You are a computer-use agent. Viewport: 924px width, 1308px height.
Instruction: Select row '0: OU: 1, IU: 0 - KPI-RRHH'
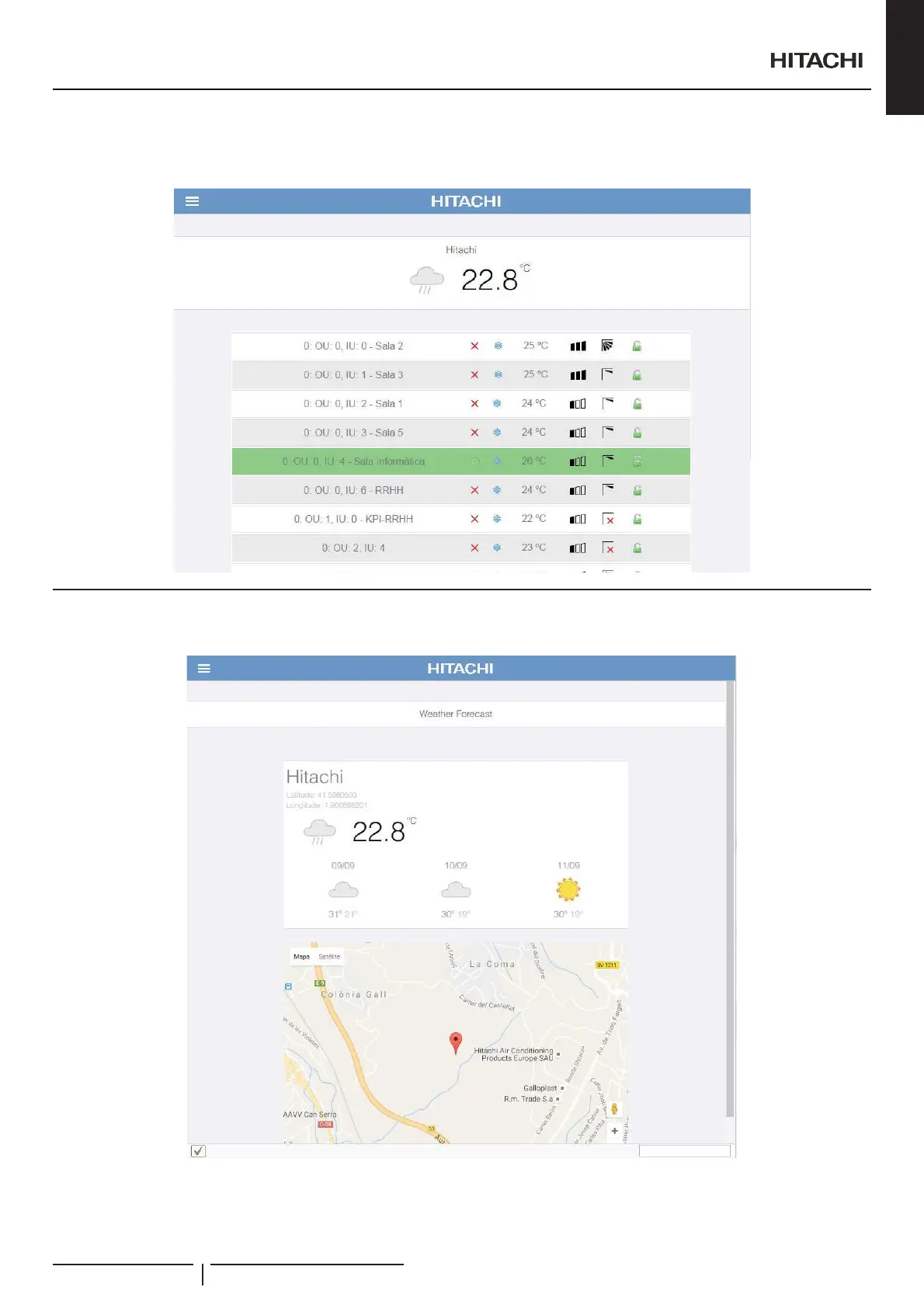point(461,519)
